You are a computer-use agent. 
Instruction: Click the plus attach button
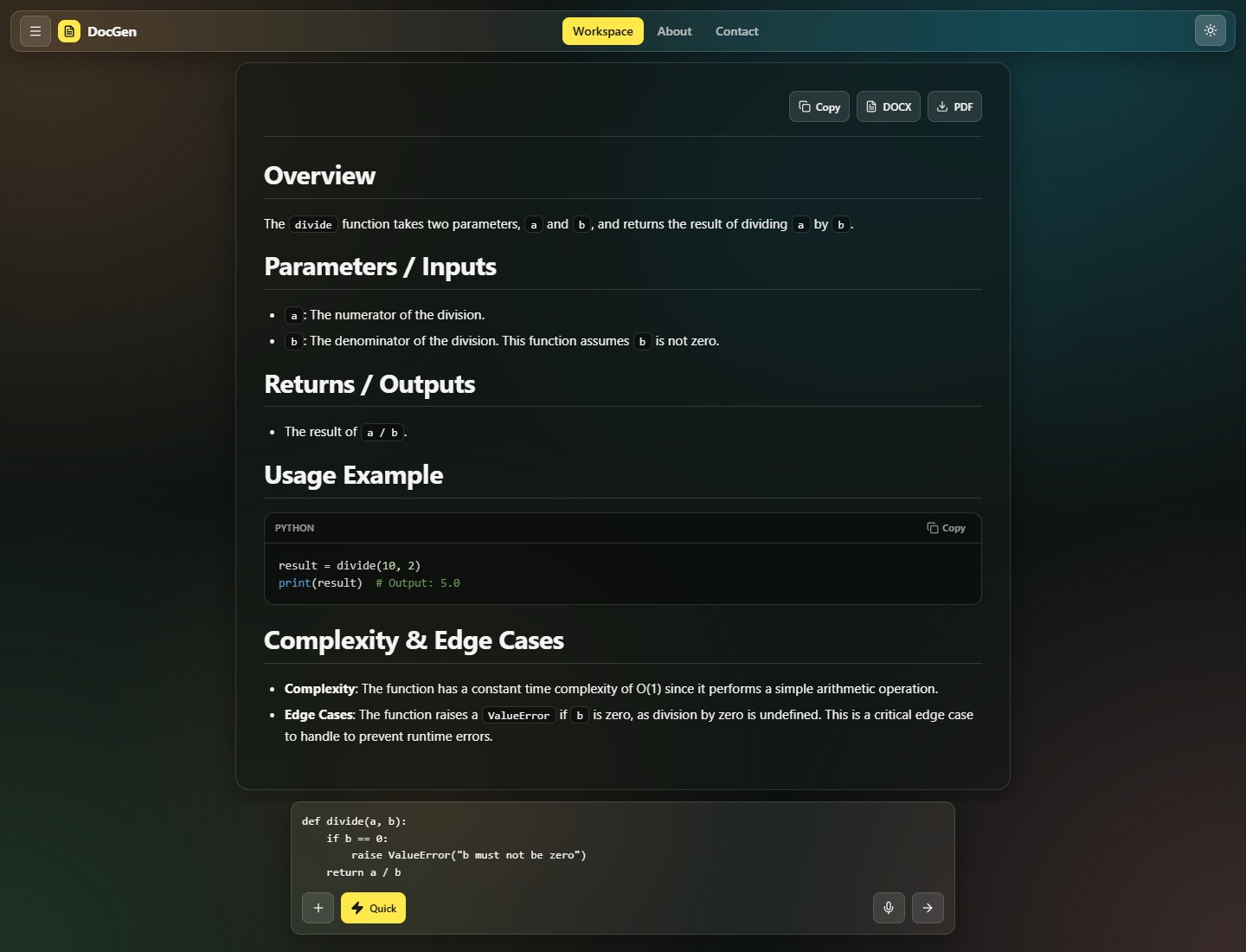[x=318, y=908]
